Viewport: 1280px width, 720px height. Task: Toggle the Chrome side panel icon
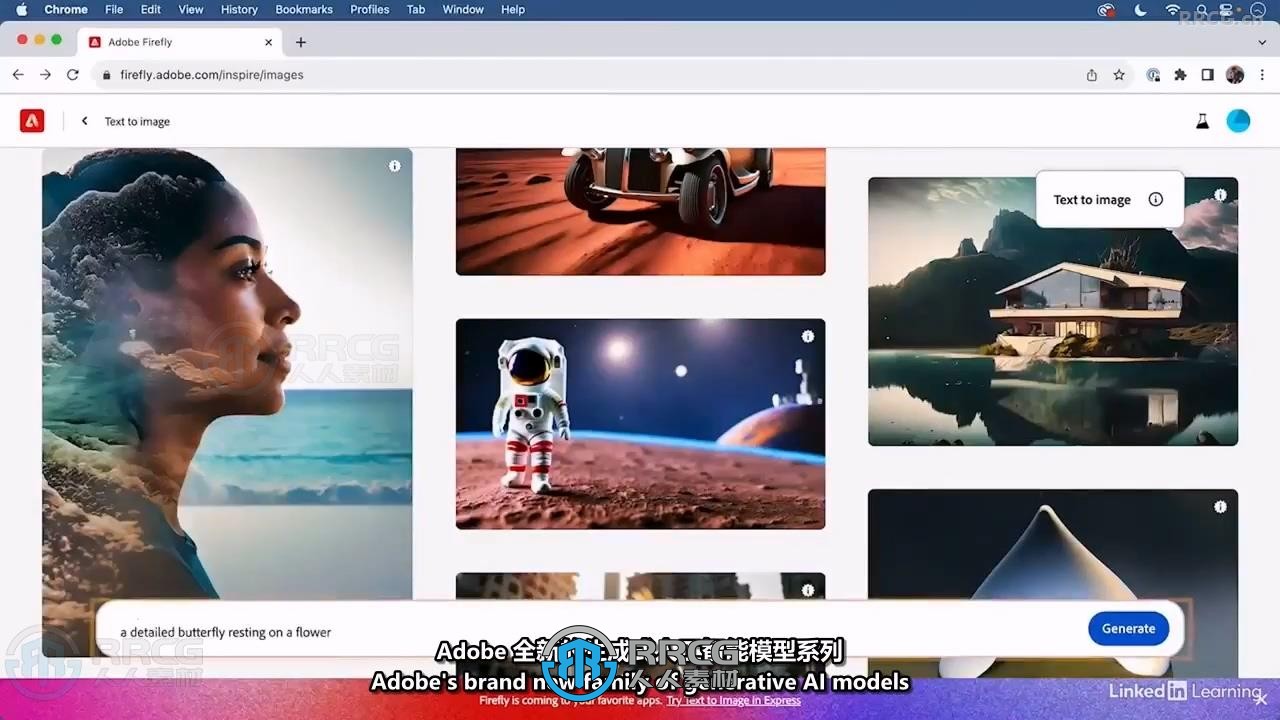(x=1208, y=75)
